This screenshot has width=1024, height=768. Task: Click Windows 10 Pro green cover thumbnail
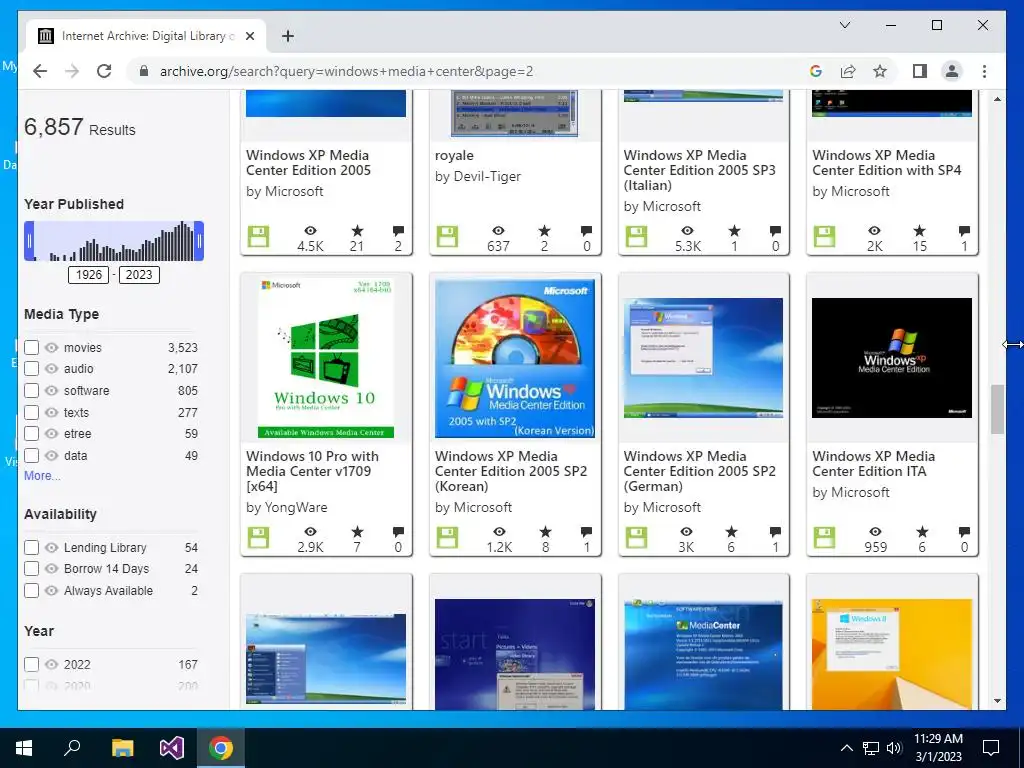pyautogui.click(x=326, y=358)
